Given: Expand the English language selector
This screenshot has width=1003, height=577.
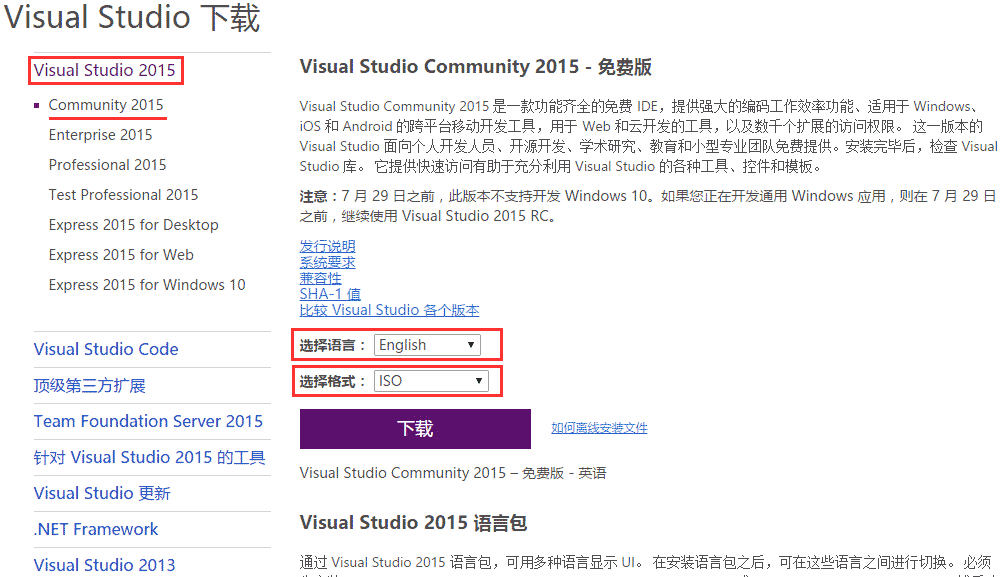Looking at the screenshot, I should click(427, 344).
